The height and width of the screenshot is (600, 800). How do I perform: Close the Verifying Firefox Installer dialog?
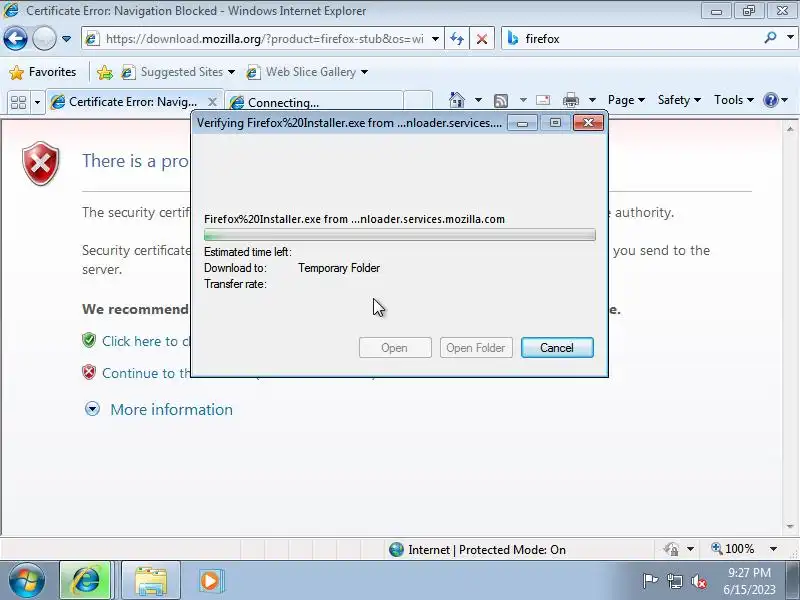pos(588,122)
